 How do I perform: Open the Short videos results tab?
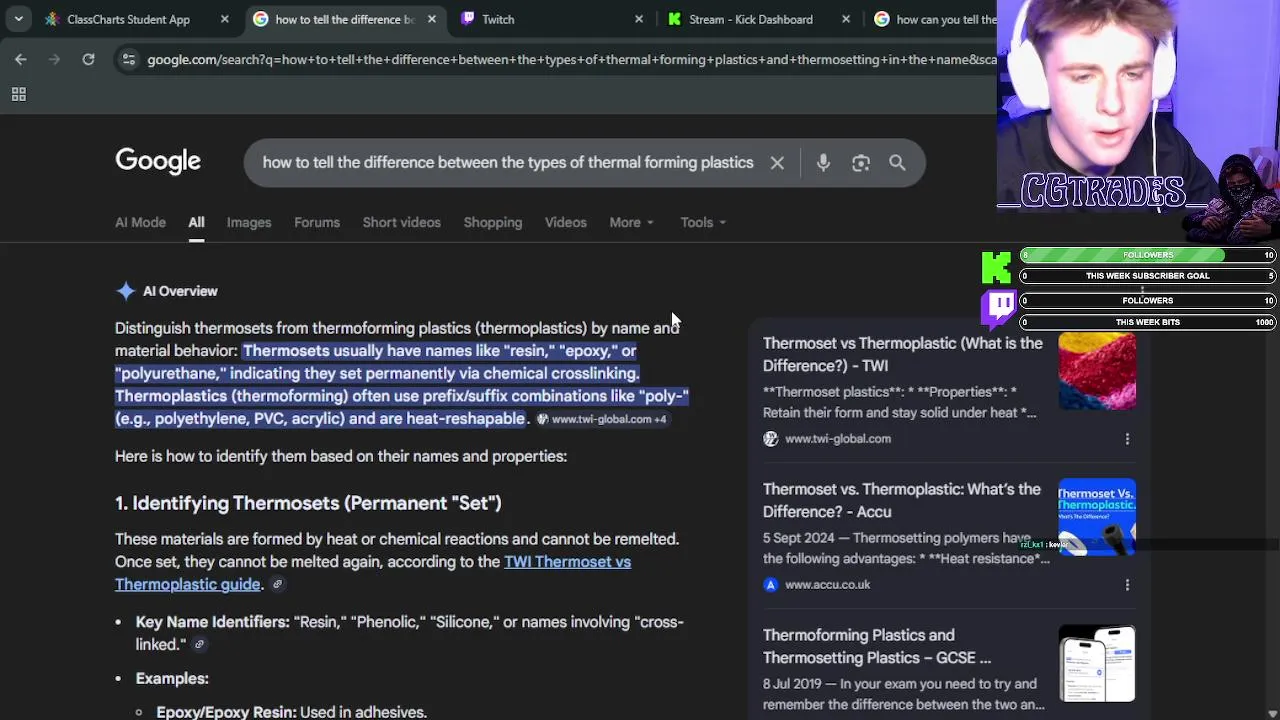pos(401,222)
